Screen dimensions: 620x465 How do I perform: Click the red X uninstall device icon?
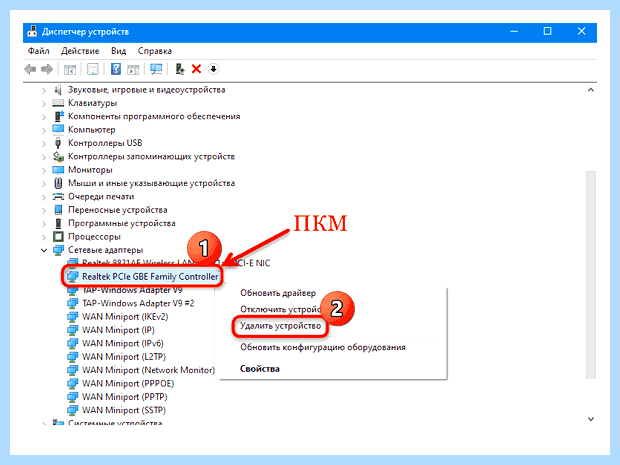point(197,69)
